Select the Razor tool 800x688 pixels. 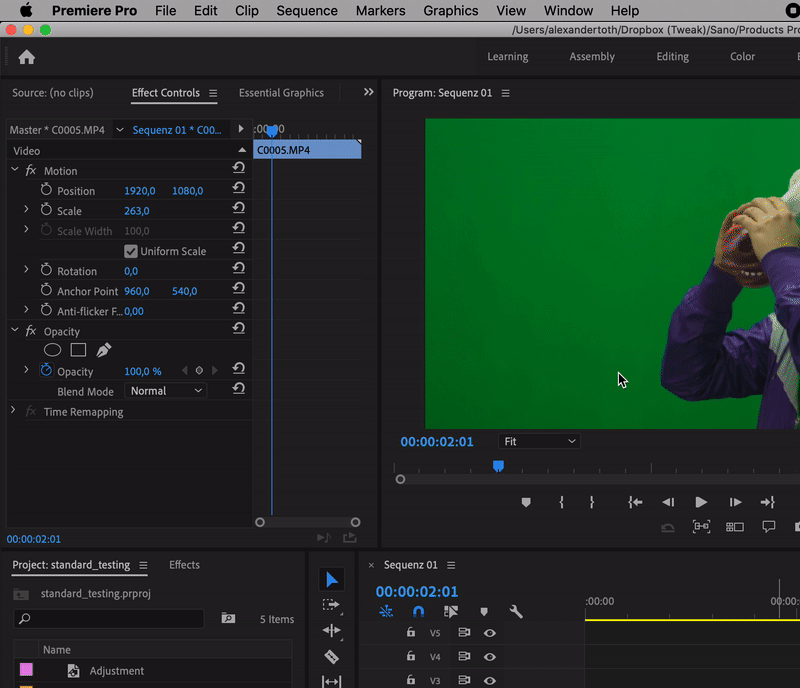[331, 657]
